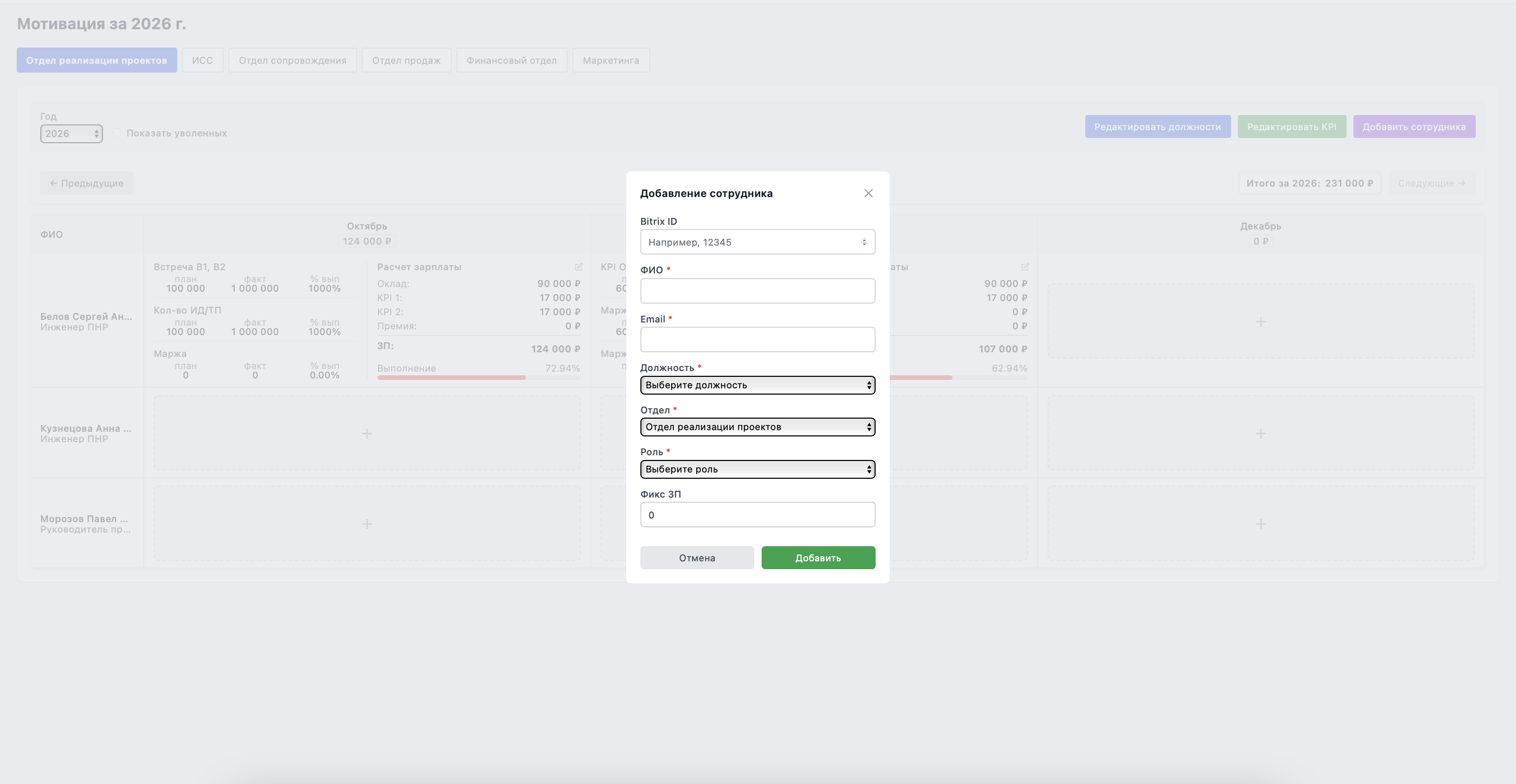Click the October Оклад value 90 000 ₽

click(x=558, y=284)
